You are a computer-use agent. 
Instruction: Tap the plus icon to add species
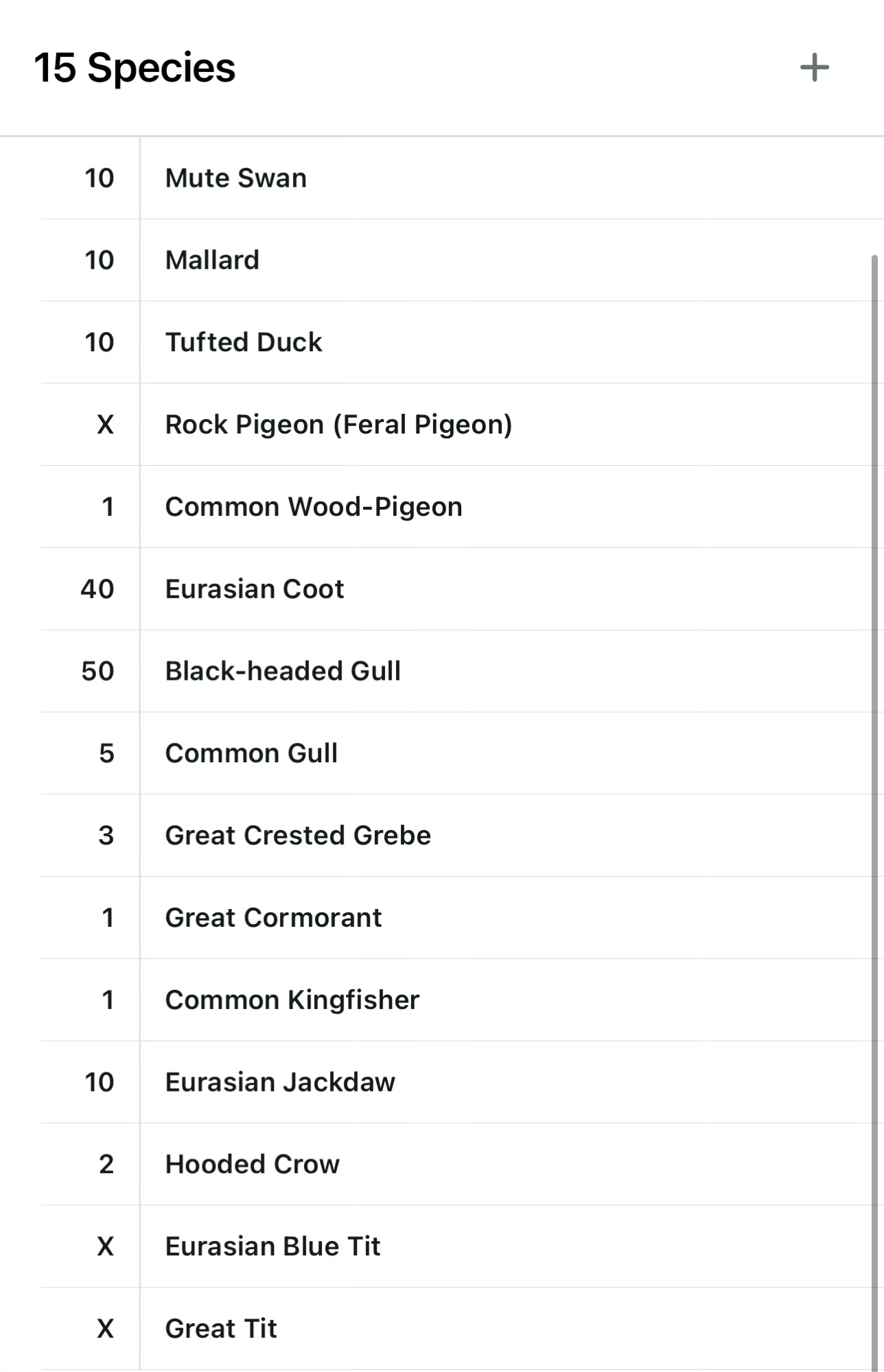(x=814, y=68)
